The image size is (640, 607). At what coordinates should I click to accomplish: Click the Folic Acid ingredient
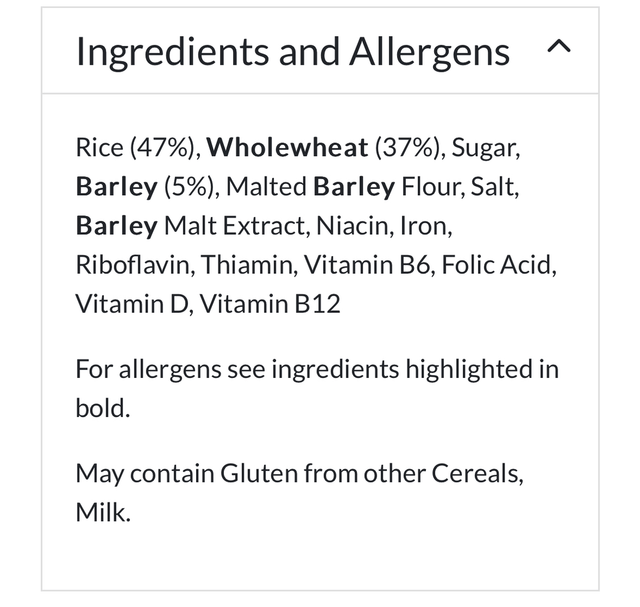pyautogui.click(x=498, y=265)
